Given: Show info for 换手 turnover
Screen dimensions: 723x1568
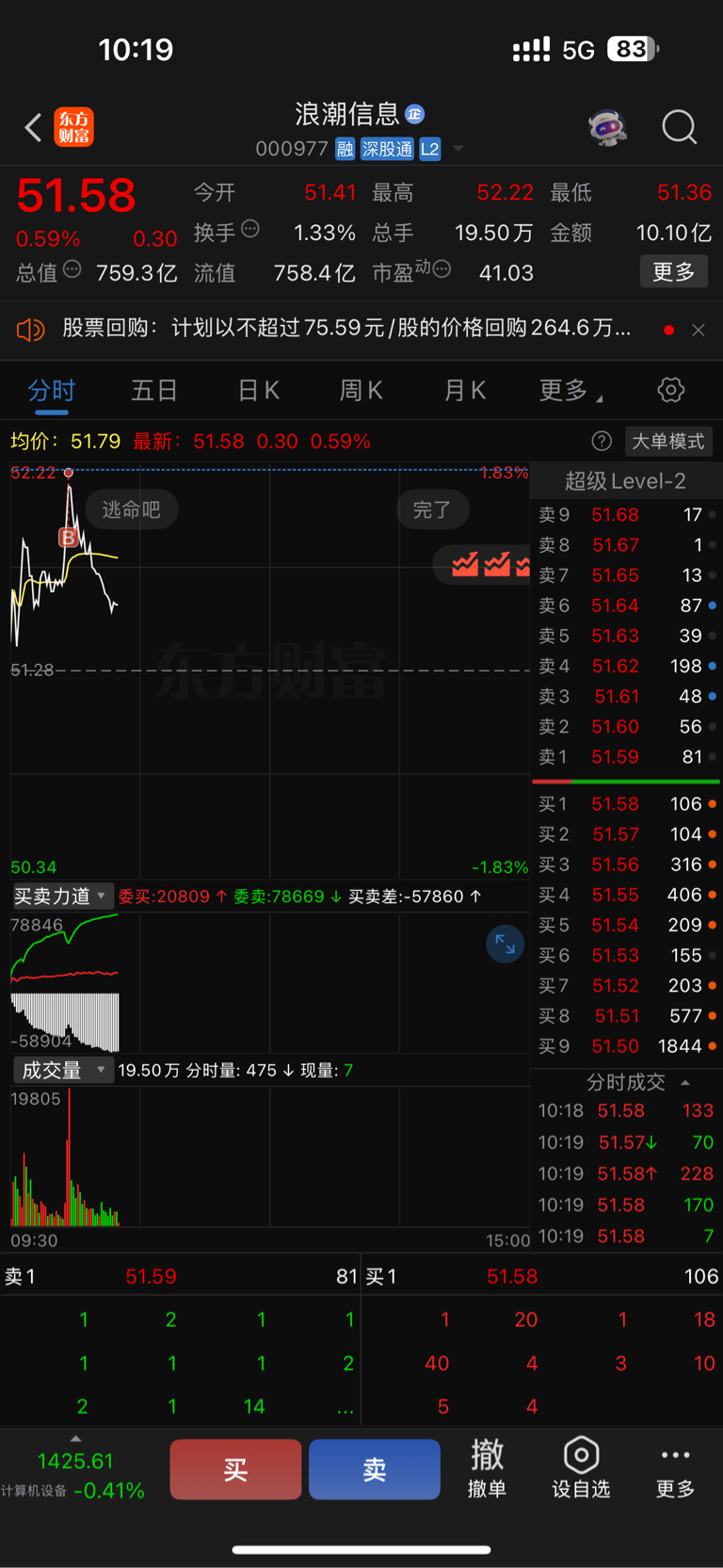Looking at the screenshot, I should point(250,229).
